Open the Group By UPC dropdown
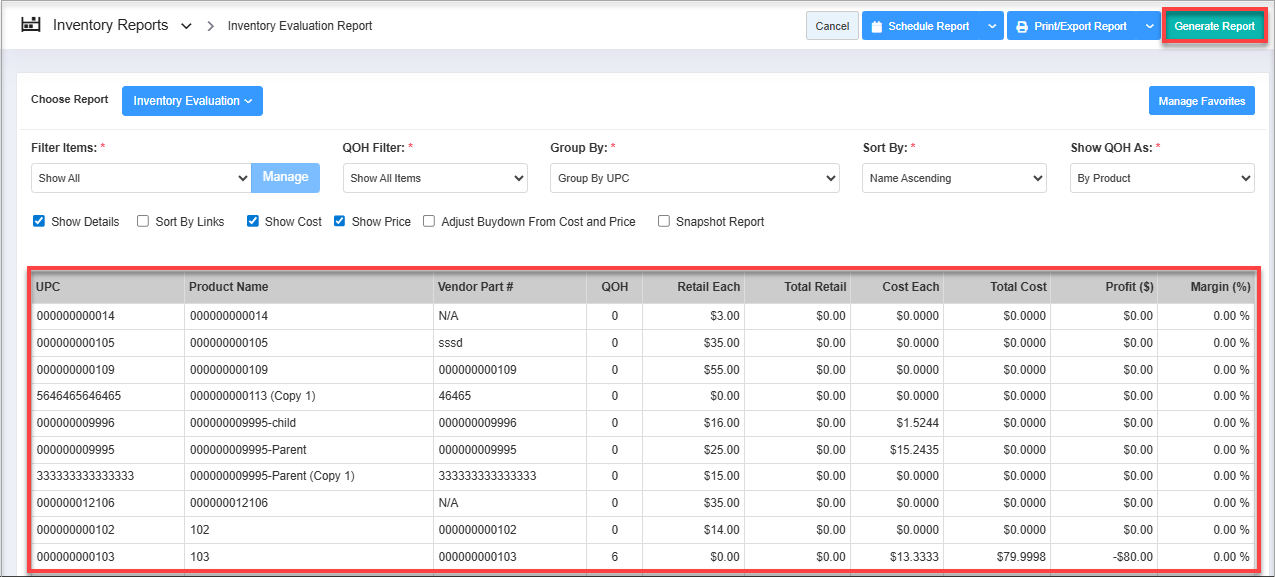1275x577 pixels. point(694,178)
